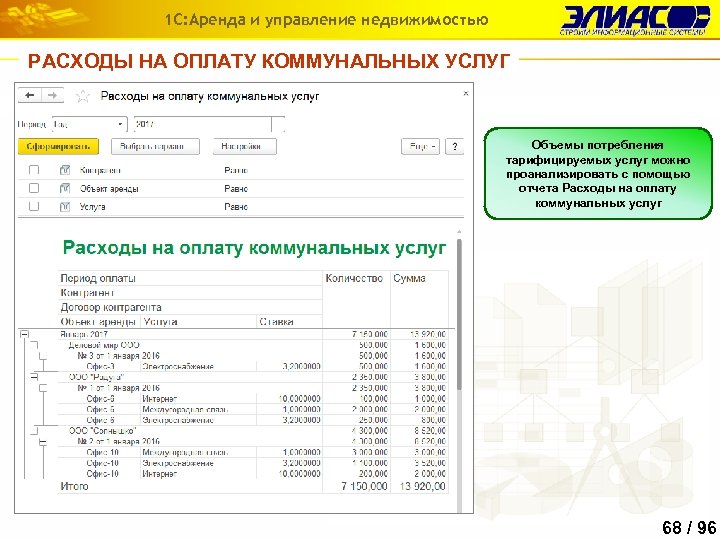Select Интернет in the Офис-6 rows
The width and height of the screenshot is (720, 540).
coord(159,399)
